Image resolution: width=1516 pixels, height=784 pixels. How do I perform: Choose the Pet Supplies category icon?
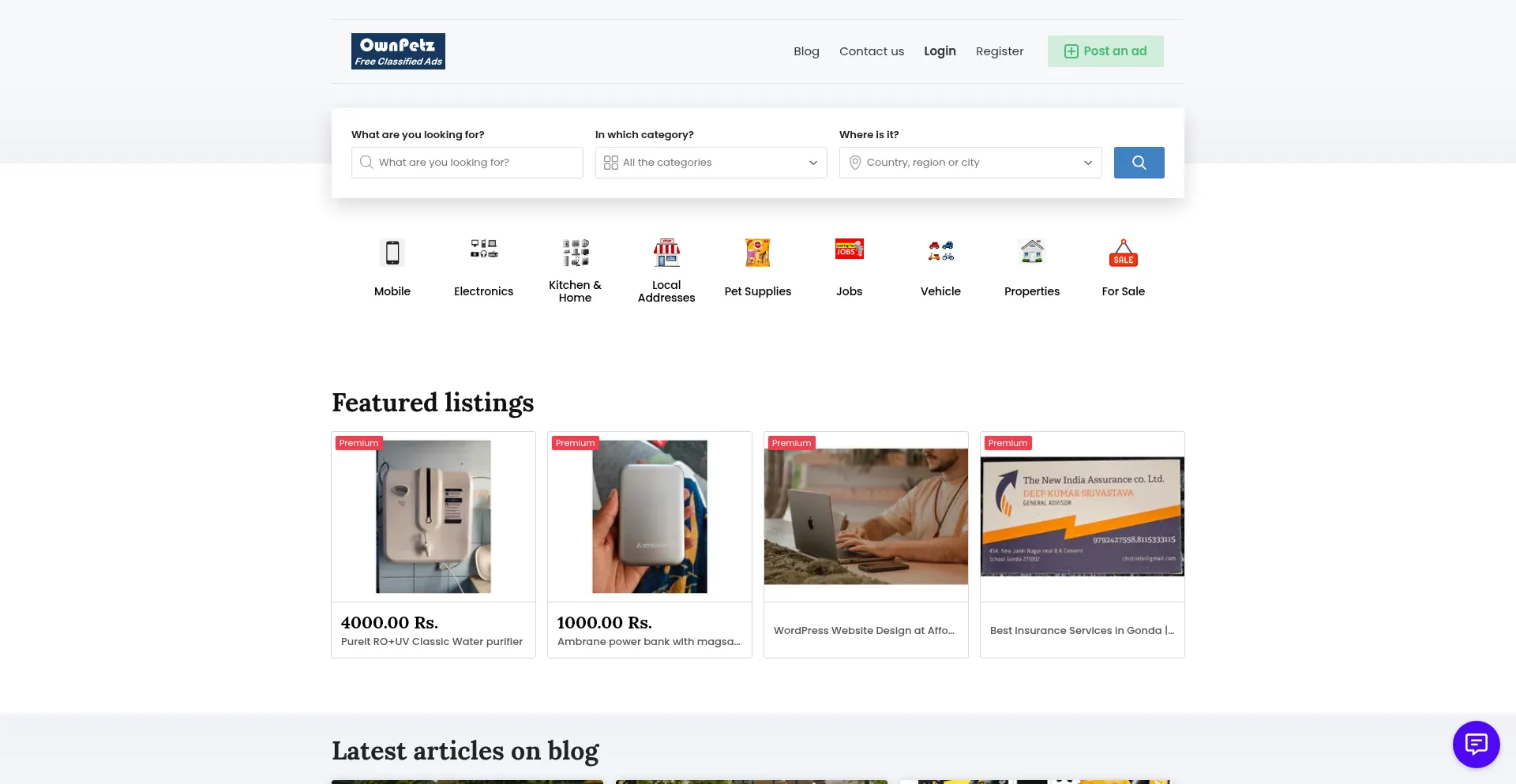pos(758,253)
